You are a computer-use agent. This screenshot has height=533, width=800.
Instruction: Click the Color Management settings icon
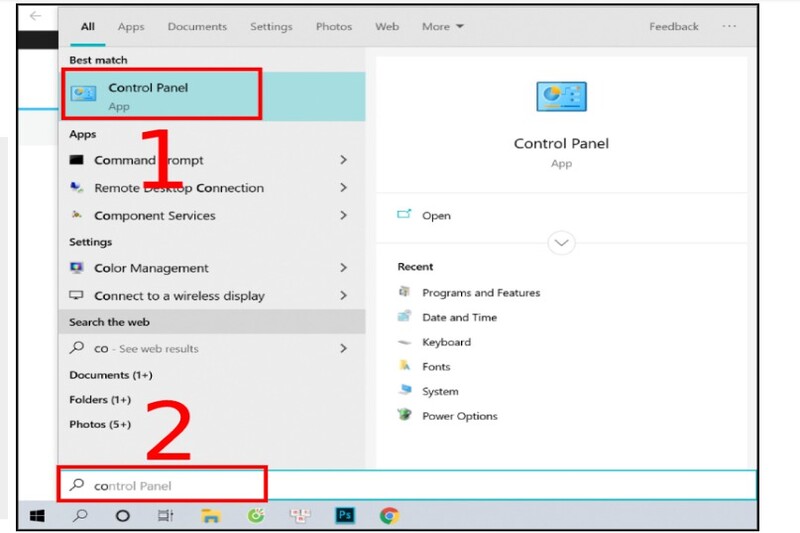click(77, 267)
